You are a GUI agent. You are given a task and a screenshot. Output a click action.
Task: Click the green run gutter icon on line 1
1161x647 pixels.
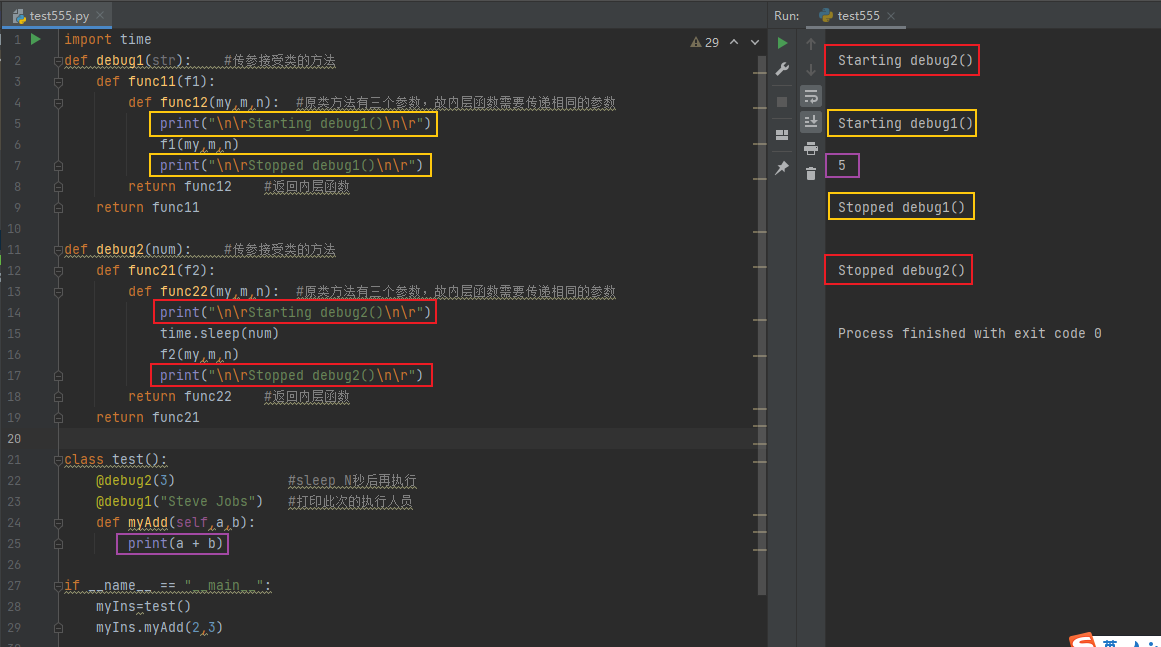tap(36, 39)
